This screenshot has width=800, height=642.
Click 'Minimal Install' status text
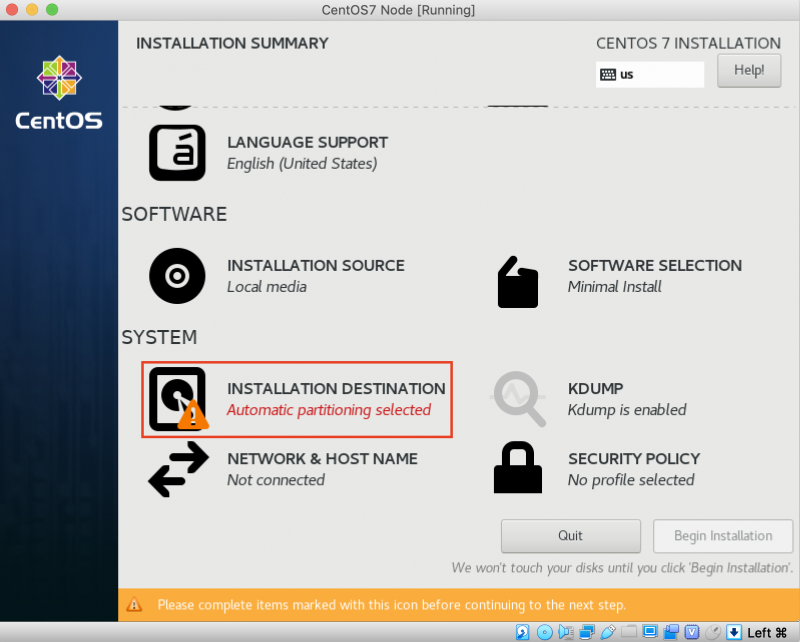[x=614, y=287]
